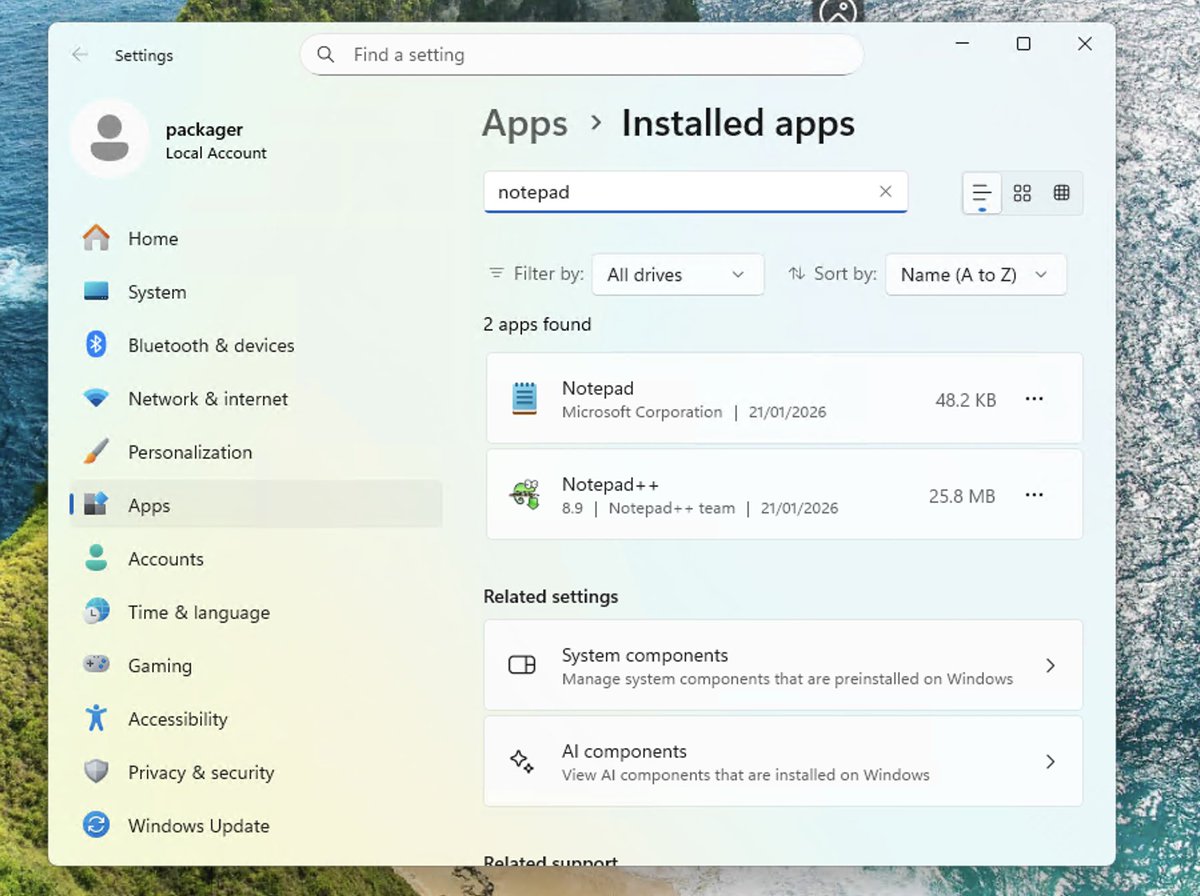Click the Accessibility figure icon
Image resolution: width=1200 pixels, height=896 pixels.
[x=96, y=718]
